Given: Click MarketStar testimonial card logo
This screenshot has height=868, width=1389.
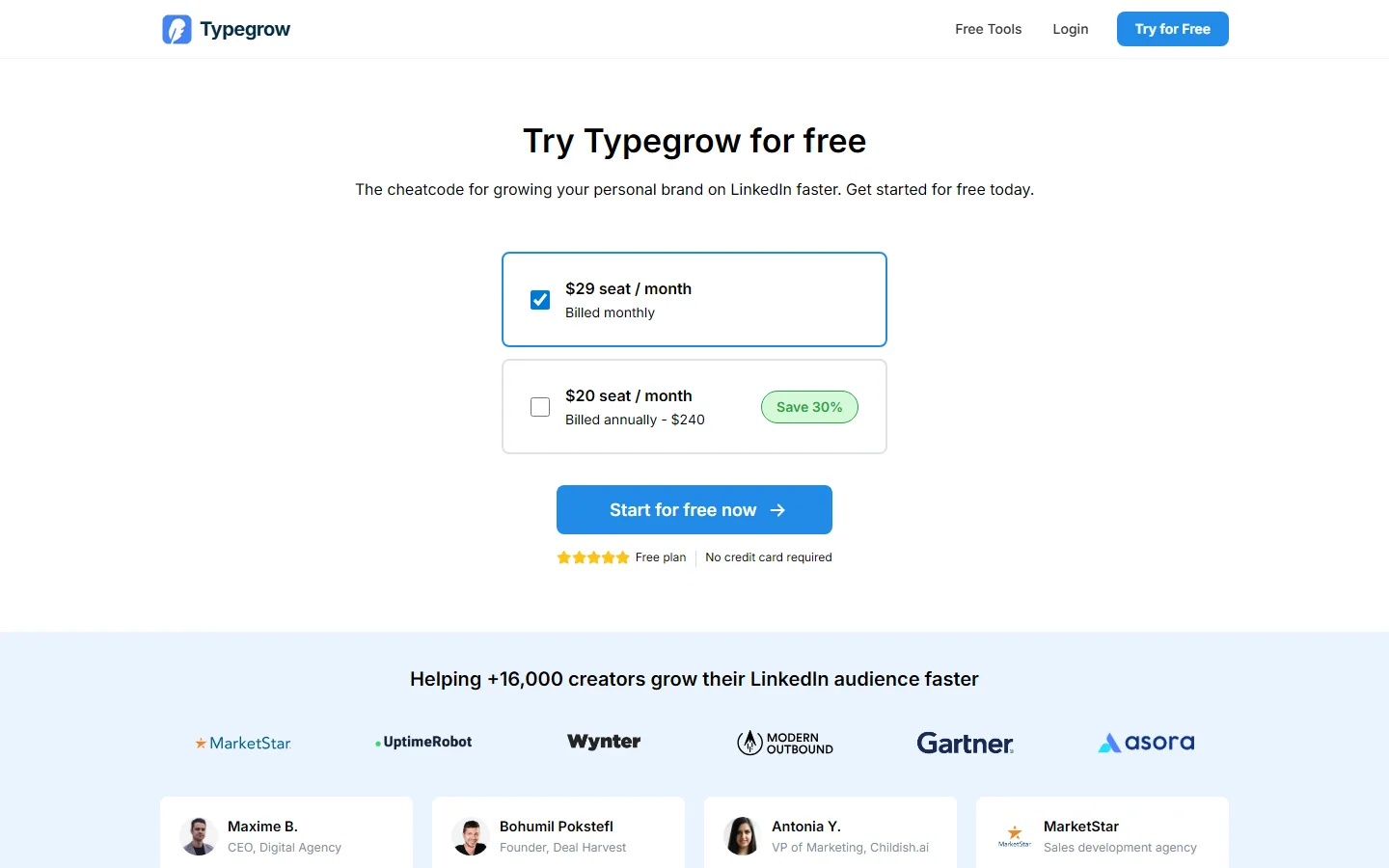Looking at the screenshot, I should [1015, 836].
